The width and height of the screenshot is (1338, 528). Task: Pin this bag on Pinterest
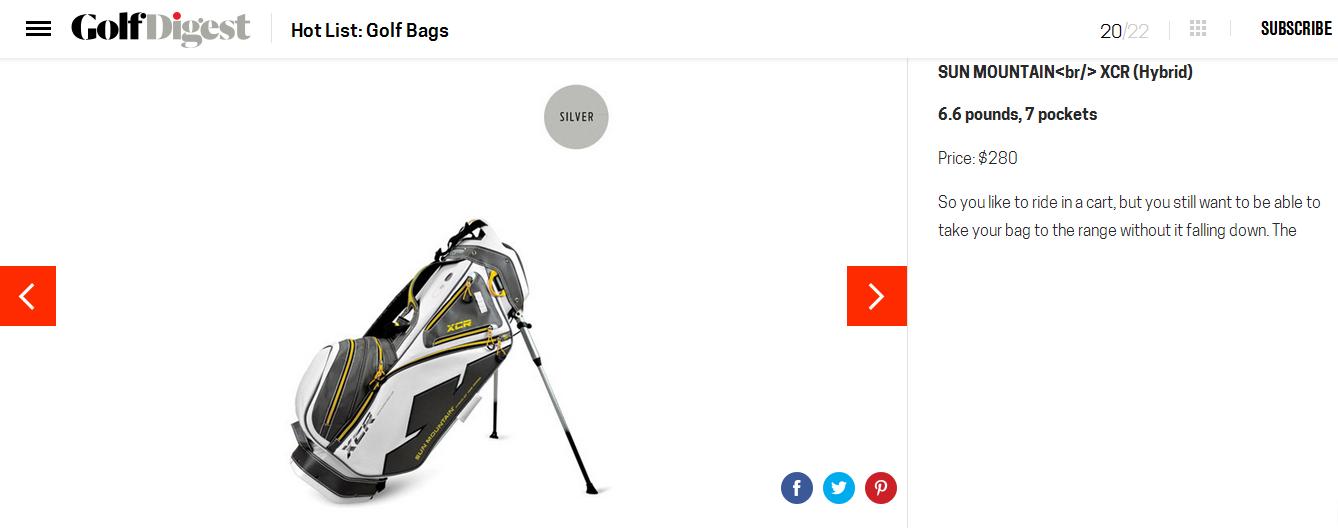coord(881,488)
